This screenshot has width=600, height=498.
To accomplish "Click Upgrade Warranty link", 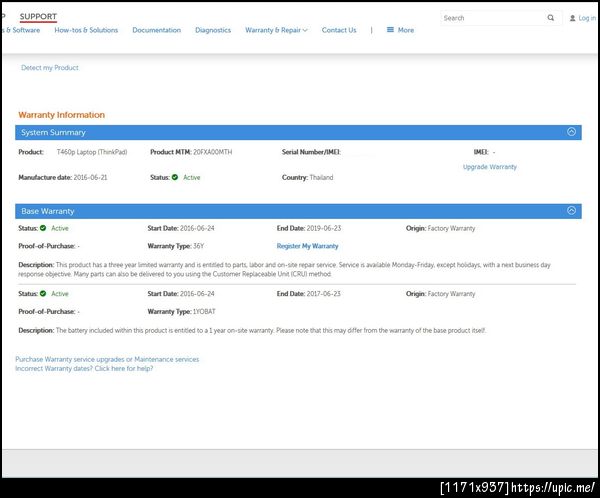I will [490, 167].
